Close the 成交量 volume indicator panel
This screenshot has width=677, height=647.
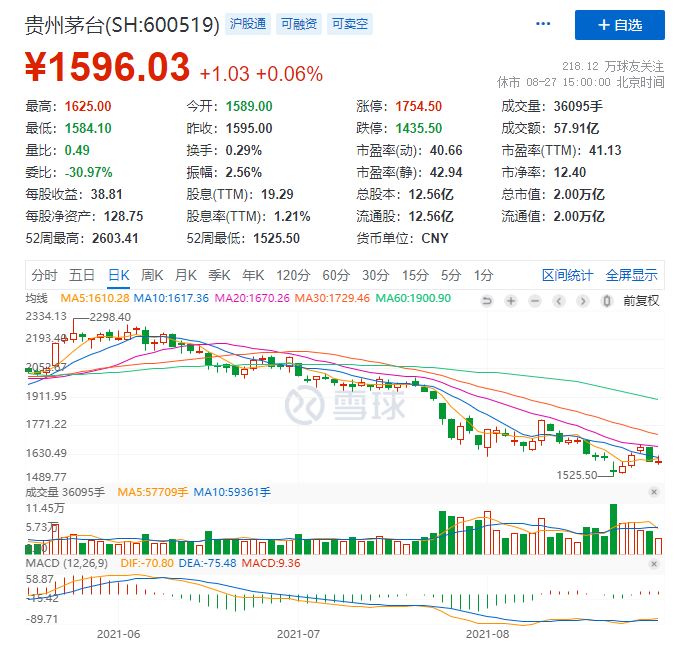point(654,492)
